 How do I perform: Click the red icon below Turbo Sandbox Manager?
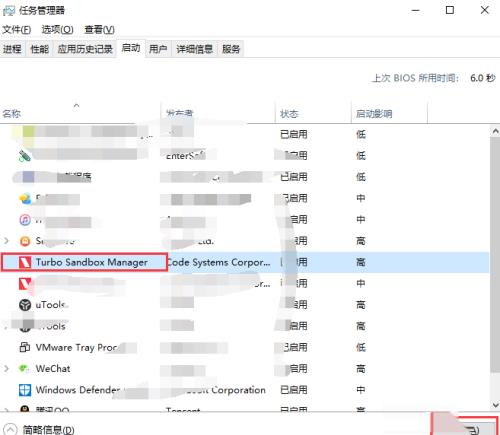click(25, 284)
